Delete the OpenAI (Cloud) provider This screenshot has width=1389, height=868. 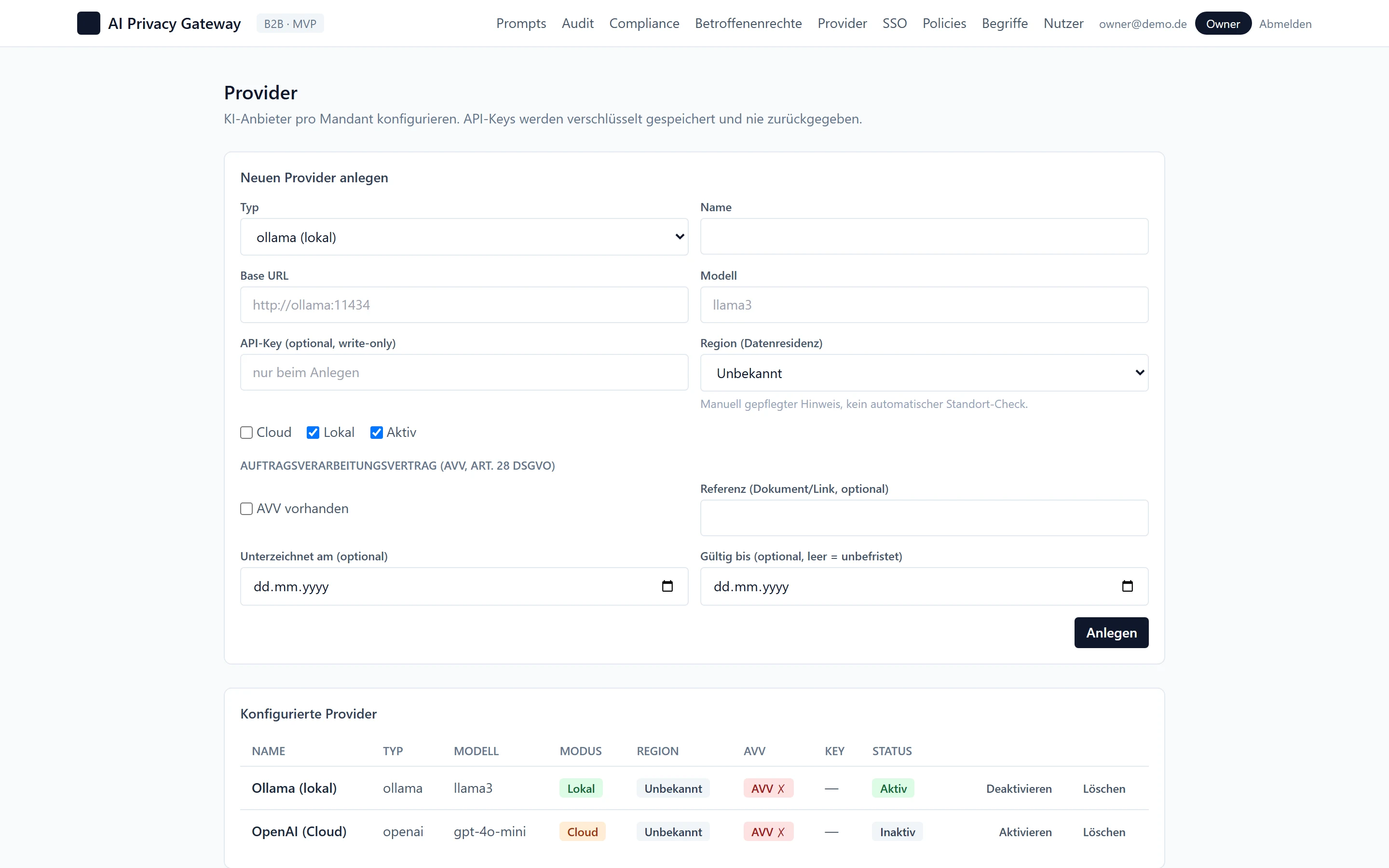[1104, 832]
